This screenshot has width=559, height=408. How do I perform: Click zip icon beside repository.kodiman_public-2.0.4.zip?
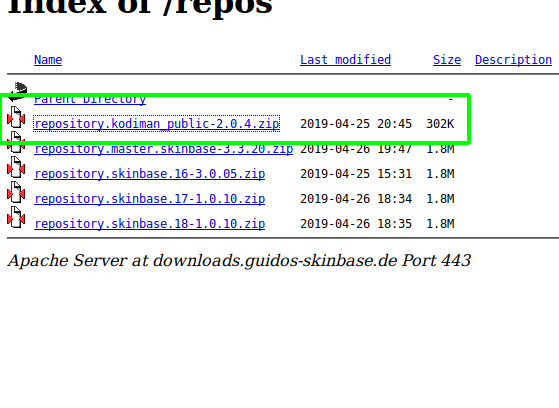coord(16,117)
